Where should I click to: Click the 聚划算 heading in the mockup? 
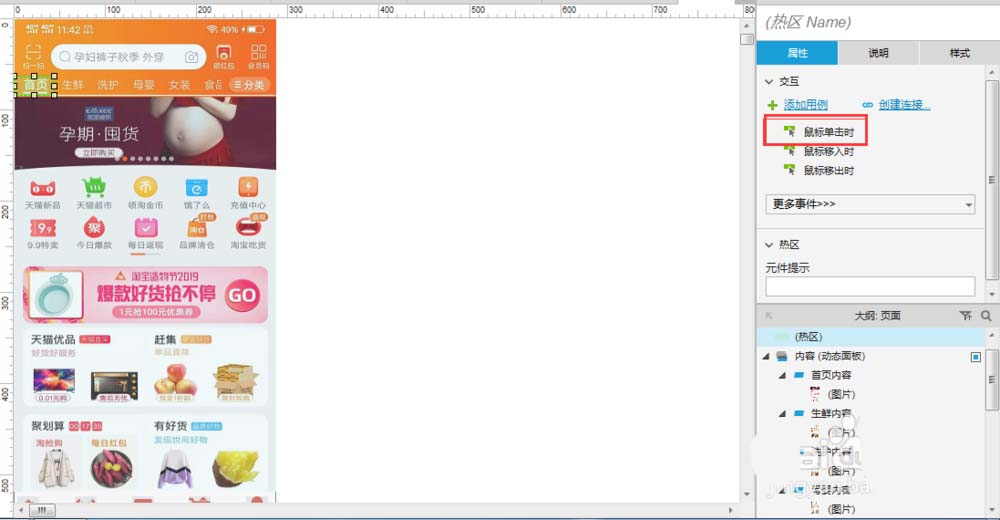pos(48,426)
